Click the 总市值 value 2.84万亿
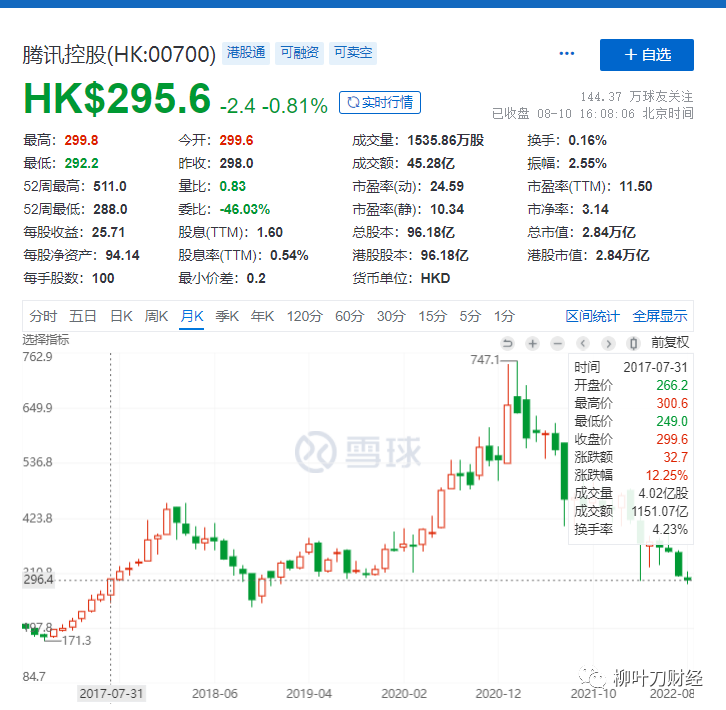This screenshot has height=710, width=726. click(608, 232)
